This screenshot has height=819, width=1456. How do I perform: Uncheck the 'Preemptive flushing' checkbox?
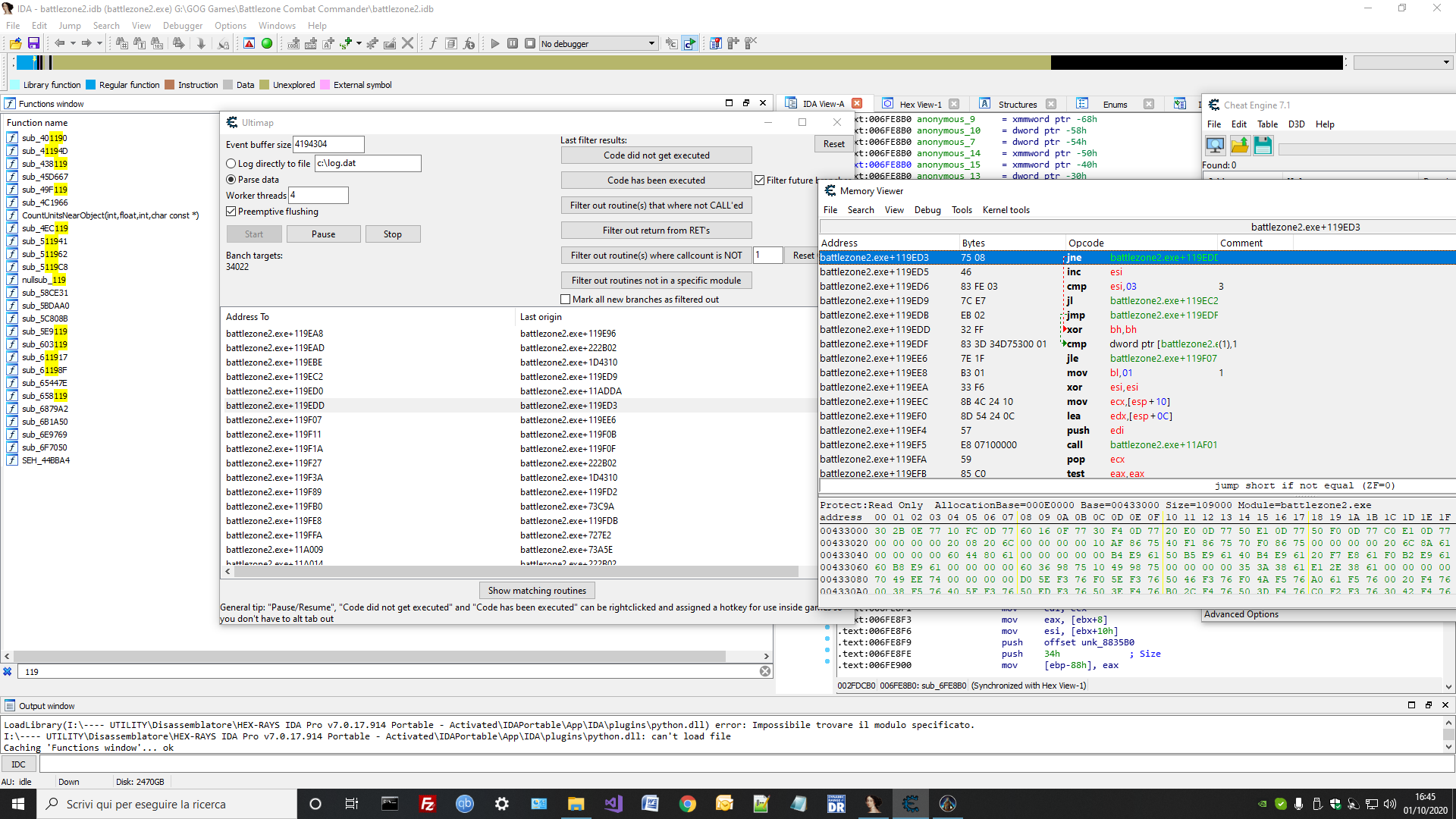click(x=231, y=212)
